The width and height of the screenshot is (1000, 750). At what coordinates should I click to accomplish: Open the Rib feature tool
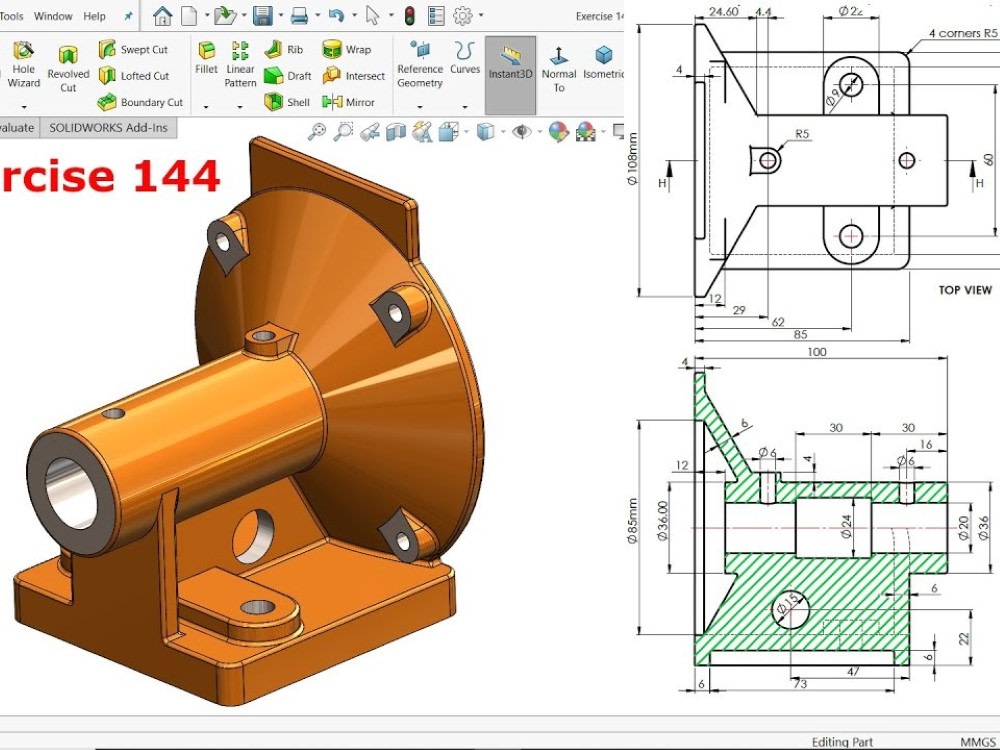click(283, 48)
